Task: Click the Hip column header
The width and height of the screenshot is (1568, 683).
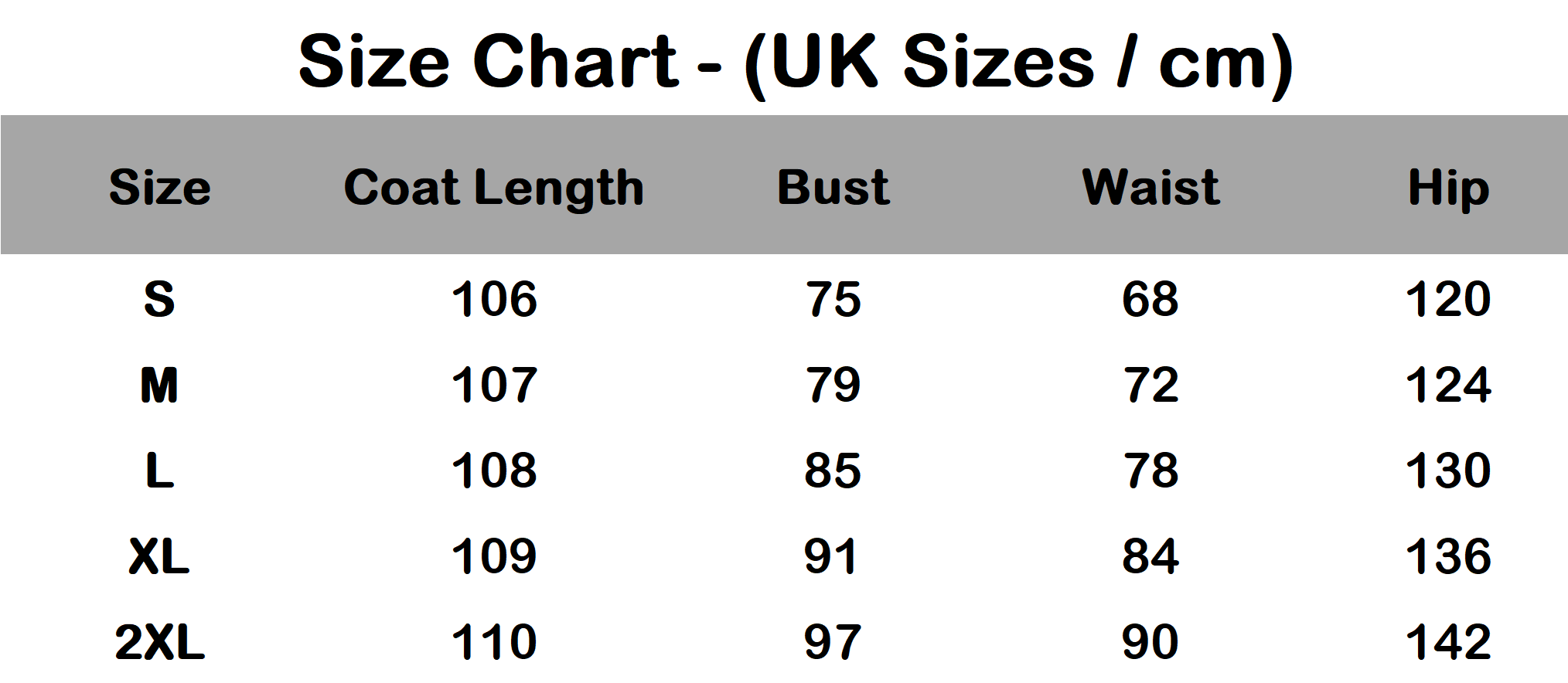Action: coord(1448,188)
